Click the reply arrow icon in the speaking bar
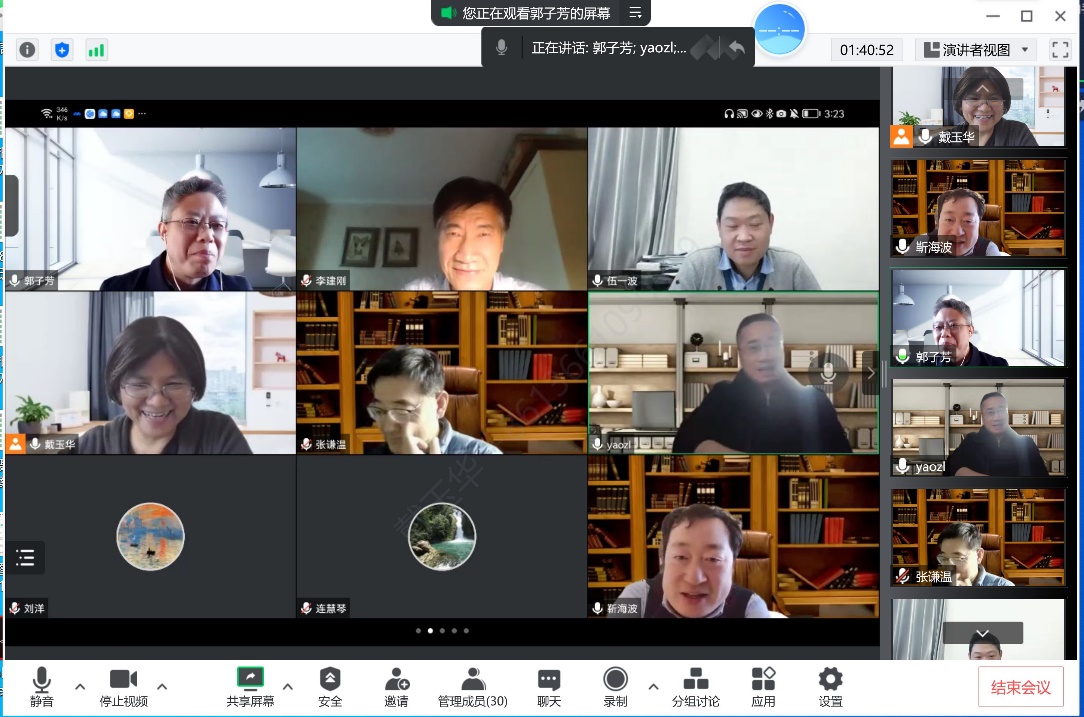 [x=737, y=48]
